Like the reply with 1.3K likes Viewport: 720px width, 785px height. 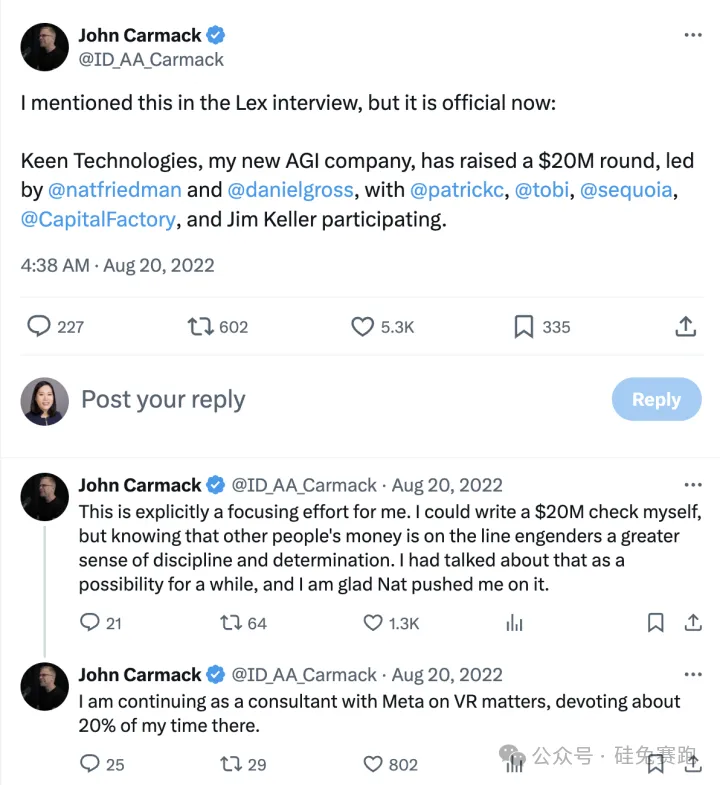pyautogui.click(x=373, y=623)
